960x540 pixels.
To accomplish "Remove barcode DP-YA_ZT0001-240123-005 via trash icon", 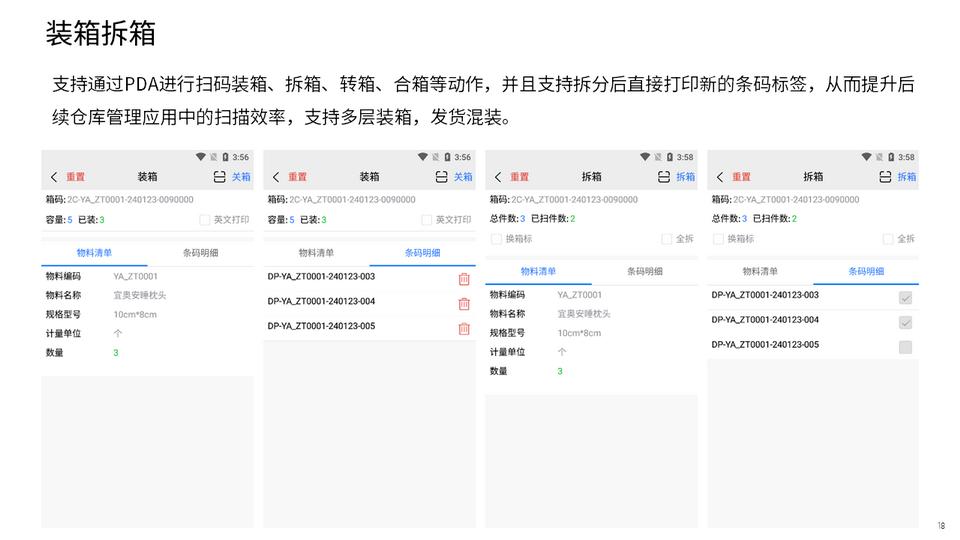I will [x=464, y=329].
